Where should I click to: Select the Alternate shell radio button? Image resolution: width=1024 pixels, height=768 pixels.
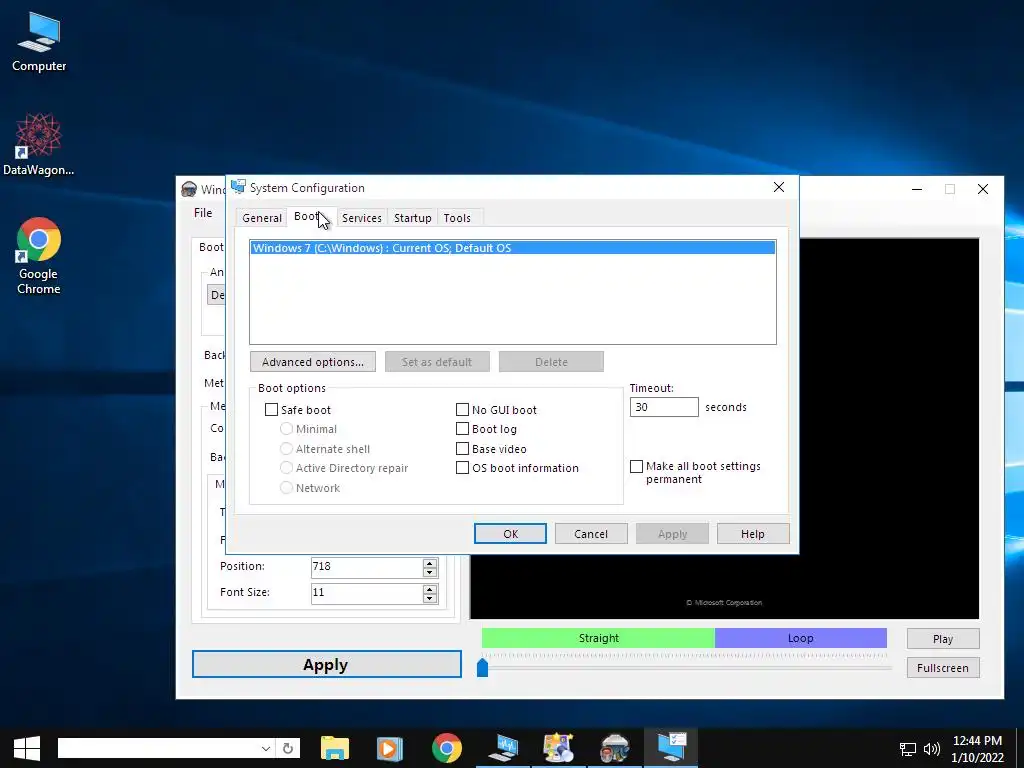[x=286, y=449]
